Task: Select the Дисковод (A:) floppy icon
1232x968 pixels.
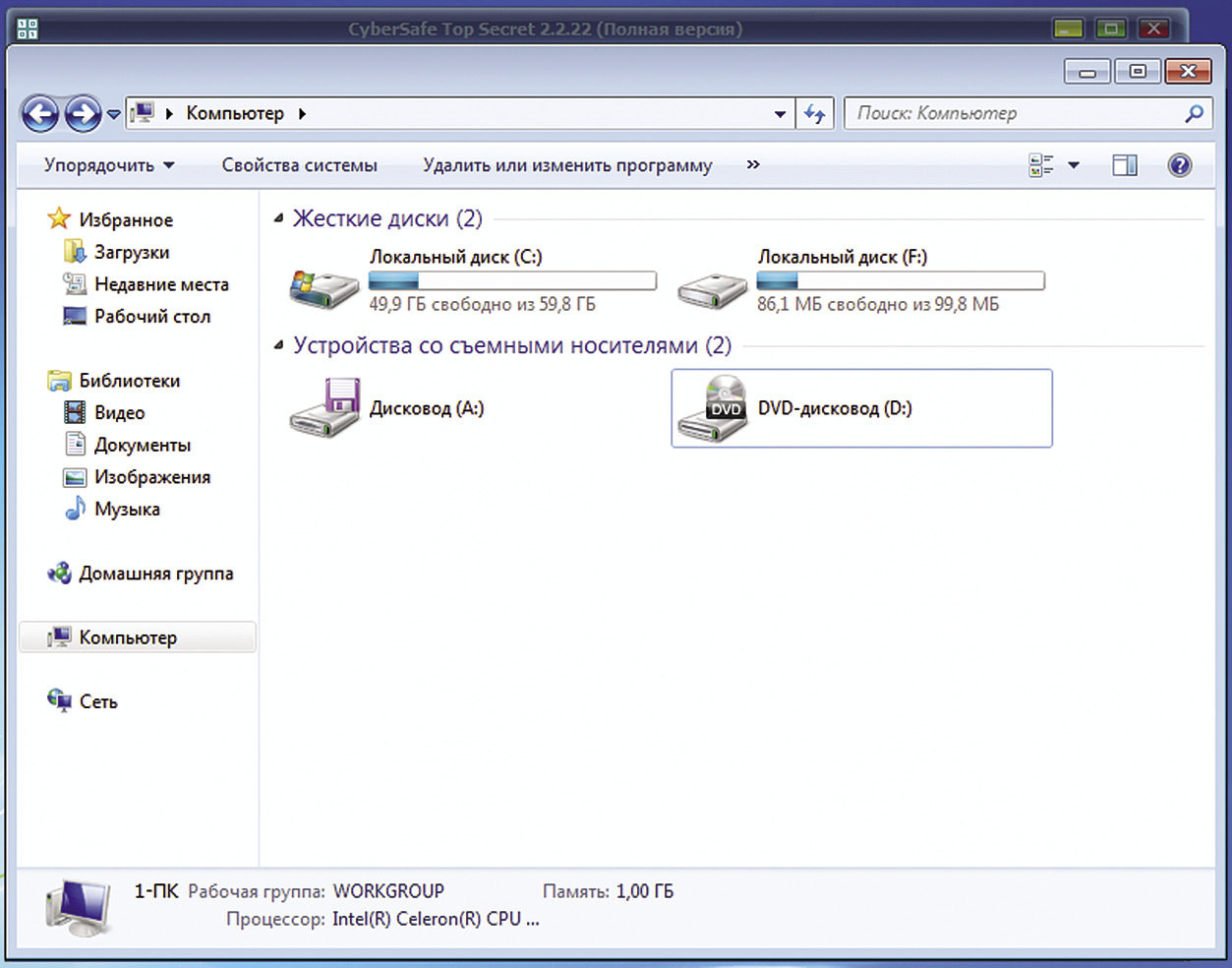Action: click(x=324, y=407)
